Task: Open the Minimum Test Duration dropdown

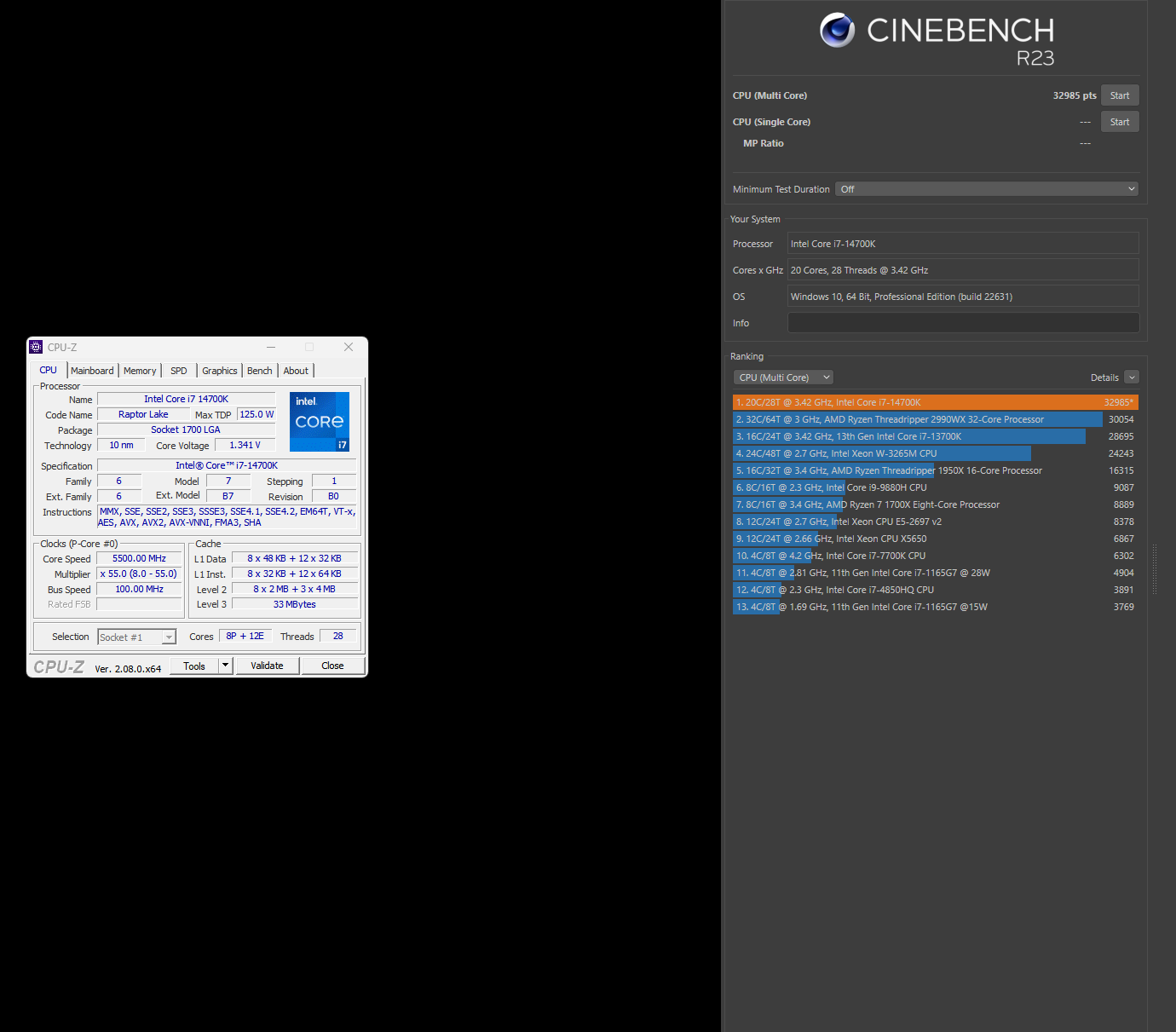Action: point(987,189)
